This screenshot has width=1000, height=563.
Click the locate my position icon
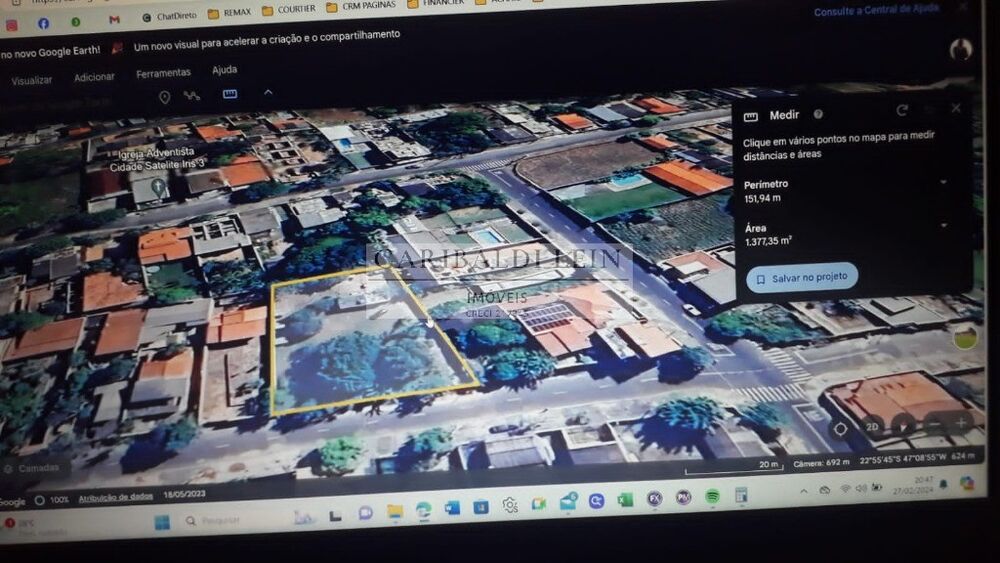tap(840, 428)
